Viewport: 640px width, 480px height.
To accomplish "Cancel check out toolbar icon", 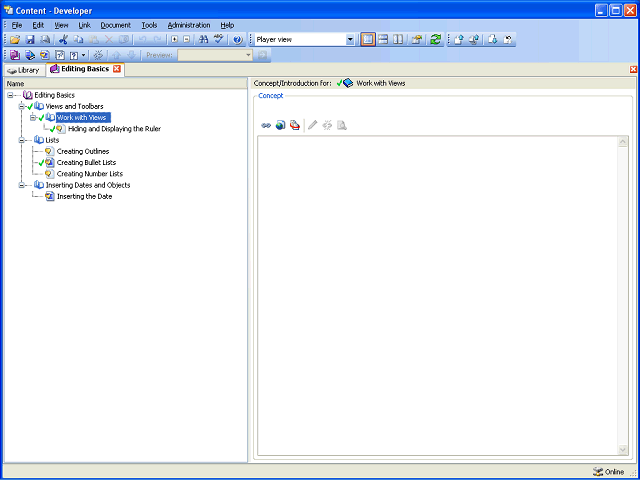I will click(508, 40).
